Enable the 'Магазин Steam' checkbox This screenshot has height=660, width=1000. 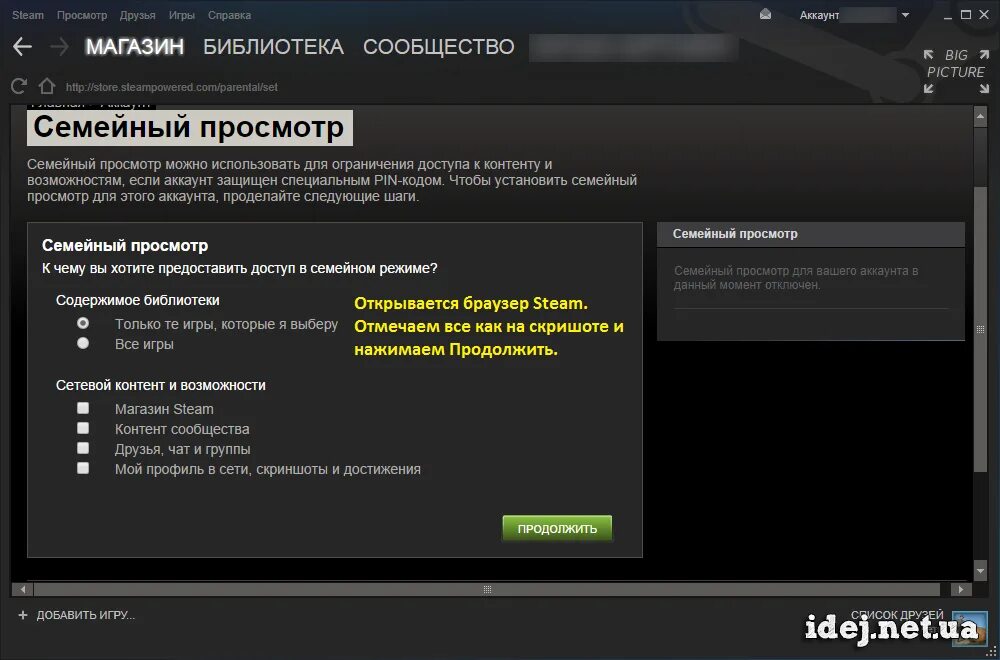coord(83,408)
